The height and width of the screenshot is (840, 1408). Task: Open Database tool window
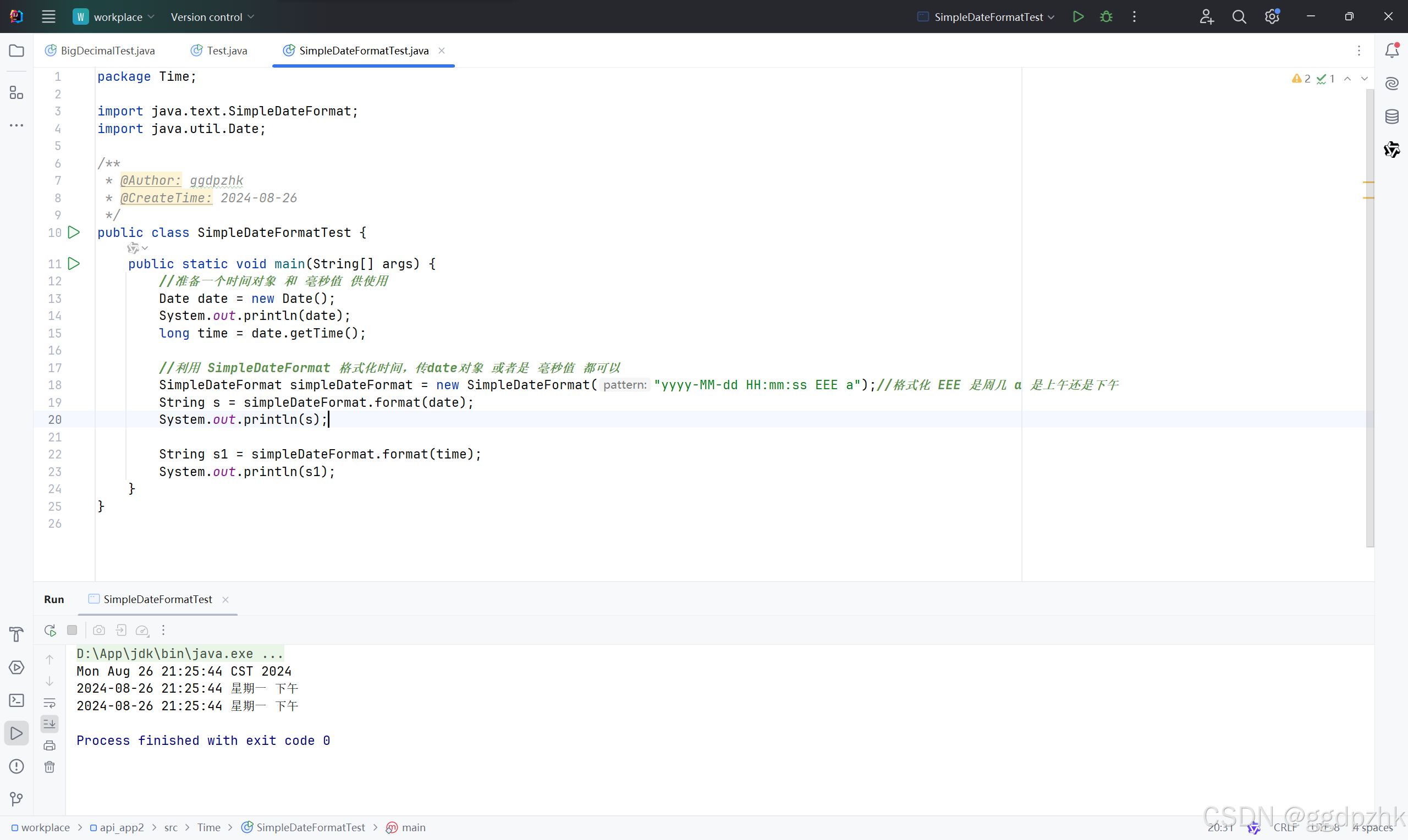[x=1392, y=117]
